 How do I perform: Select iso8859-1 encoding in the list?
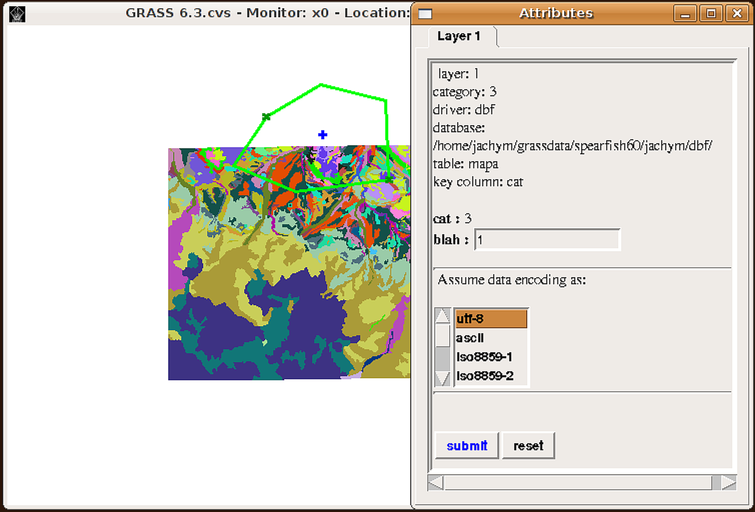tap(491, 357)
